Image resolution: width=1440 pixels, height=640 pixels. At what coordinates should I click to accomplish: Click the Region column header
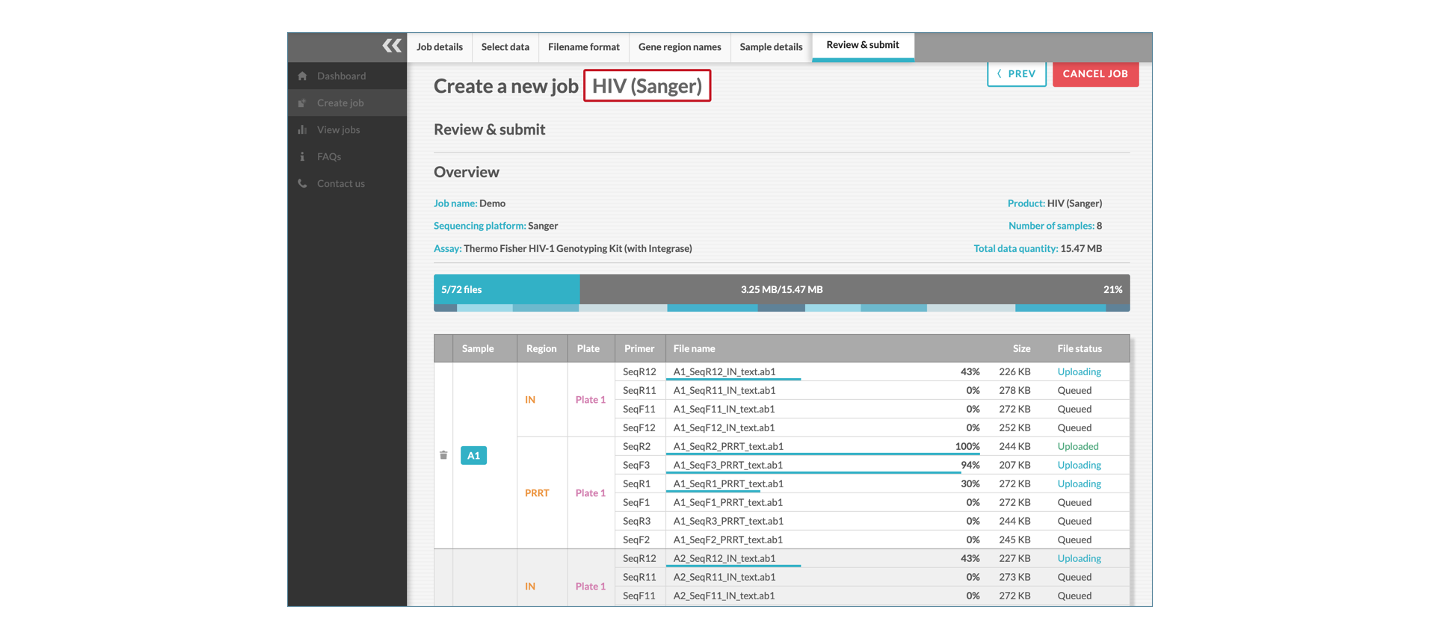click(541, 349)
